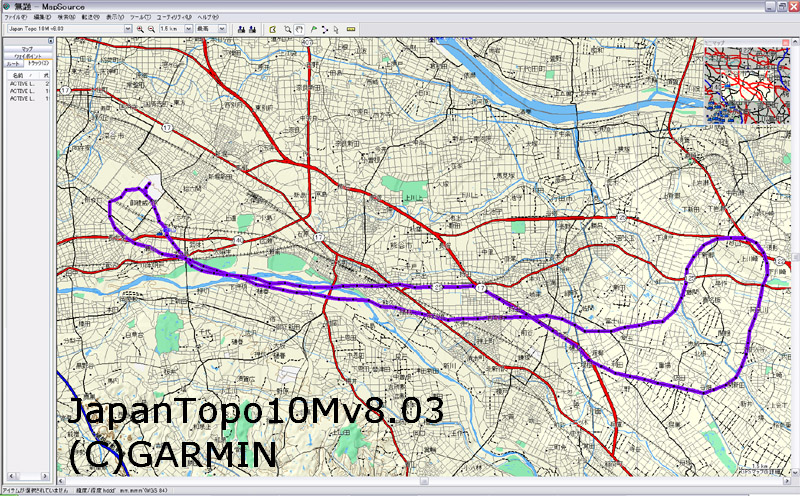Open the ファイル (File) menu
Screen dimensions: 800x496
click(15, 17)
